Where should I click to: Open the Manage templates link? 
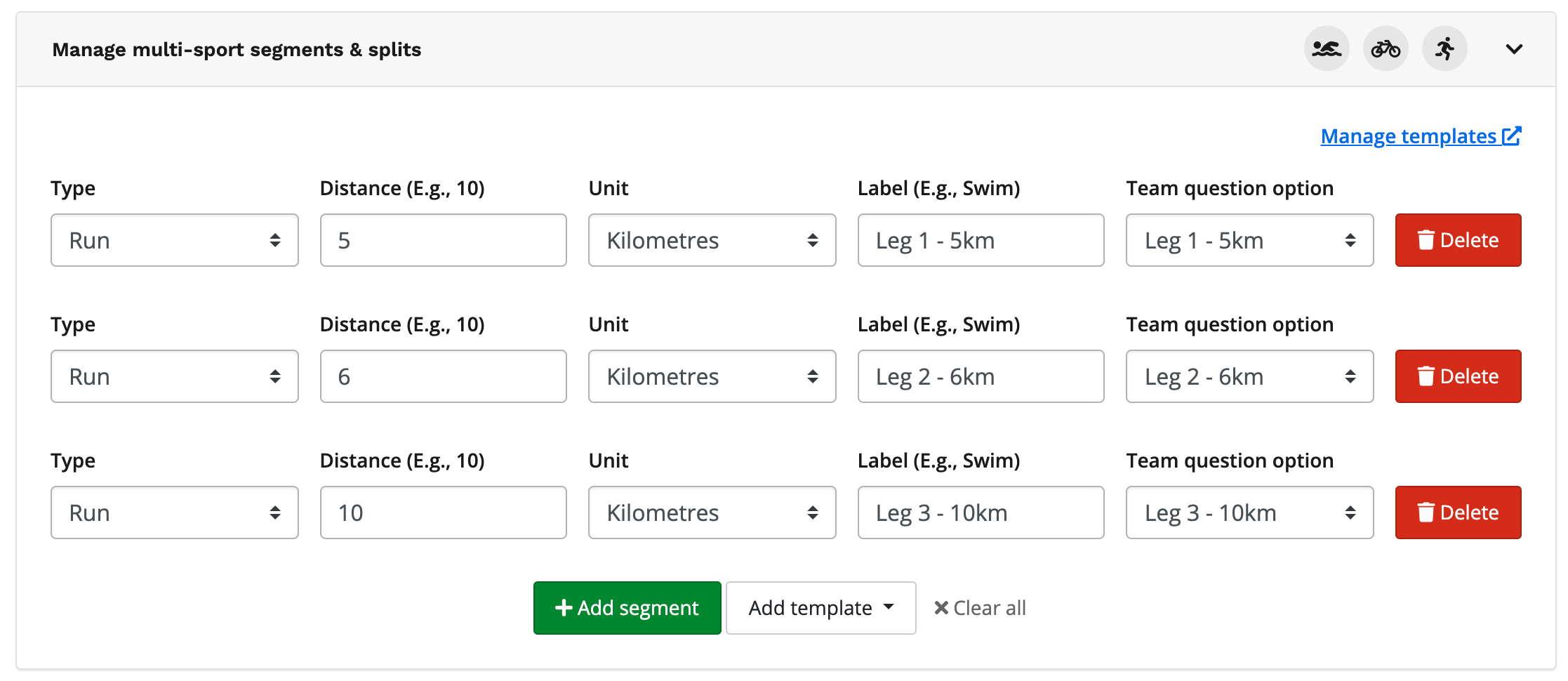coord(1420,136)
